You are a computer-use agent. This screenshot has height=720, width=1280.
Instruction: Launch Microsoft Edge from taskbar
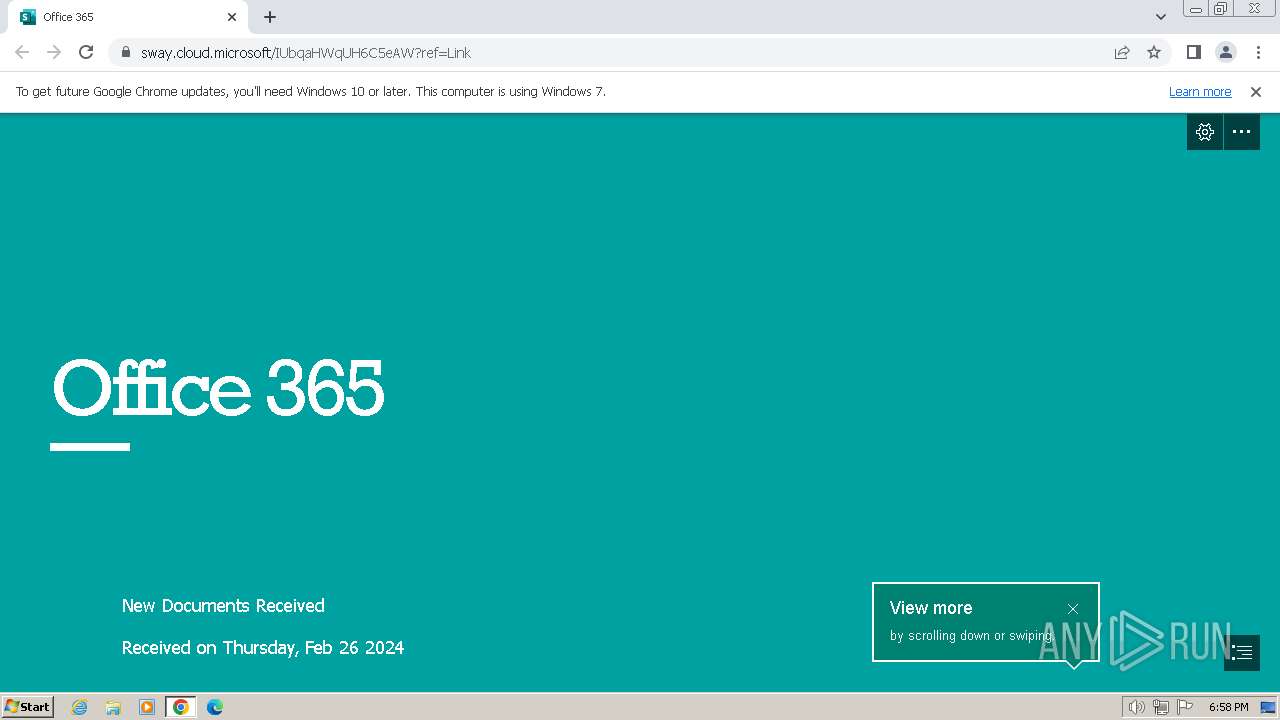215,707
